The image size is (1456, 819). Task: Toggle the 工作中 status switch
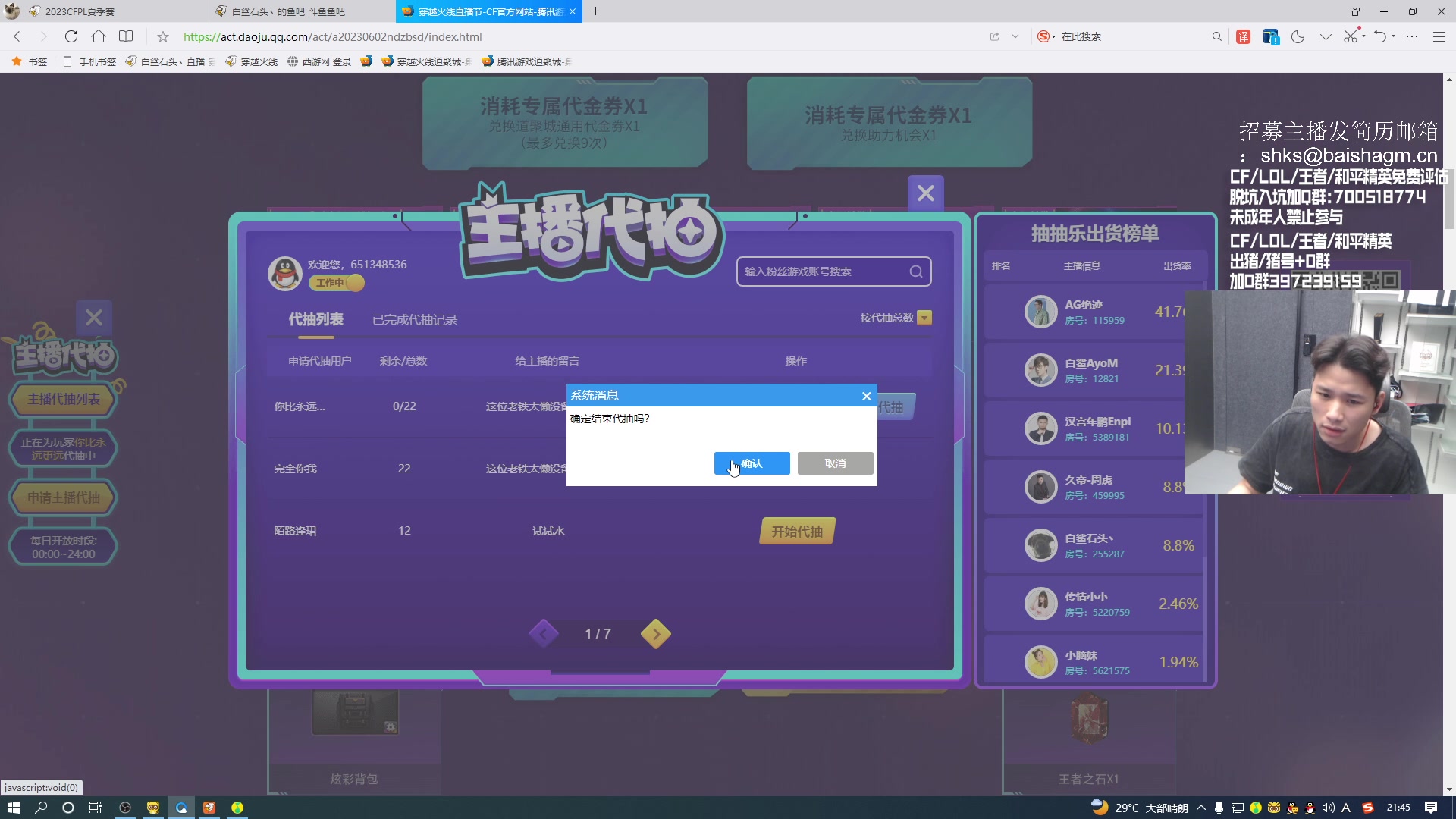pos(337,283)
